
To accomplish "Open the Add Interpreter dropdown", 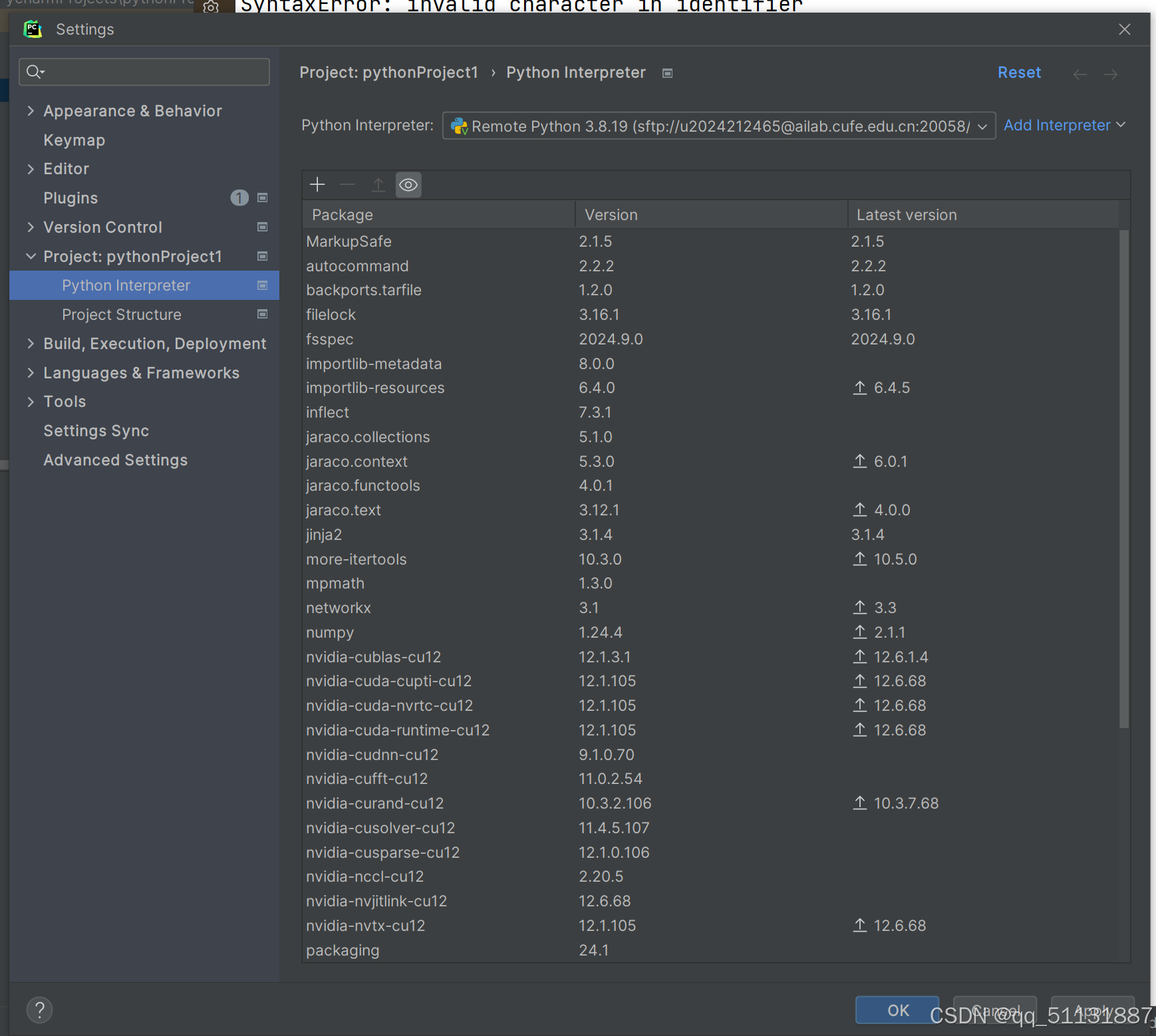I will click(x=1063, y=125).
